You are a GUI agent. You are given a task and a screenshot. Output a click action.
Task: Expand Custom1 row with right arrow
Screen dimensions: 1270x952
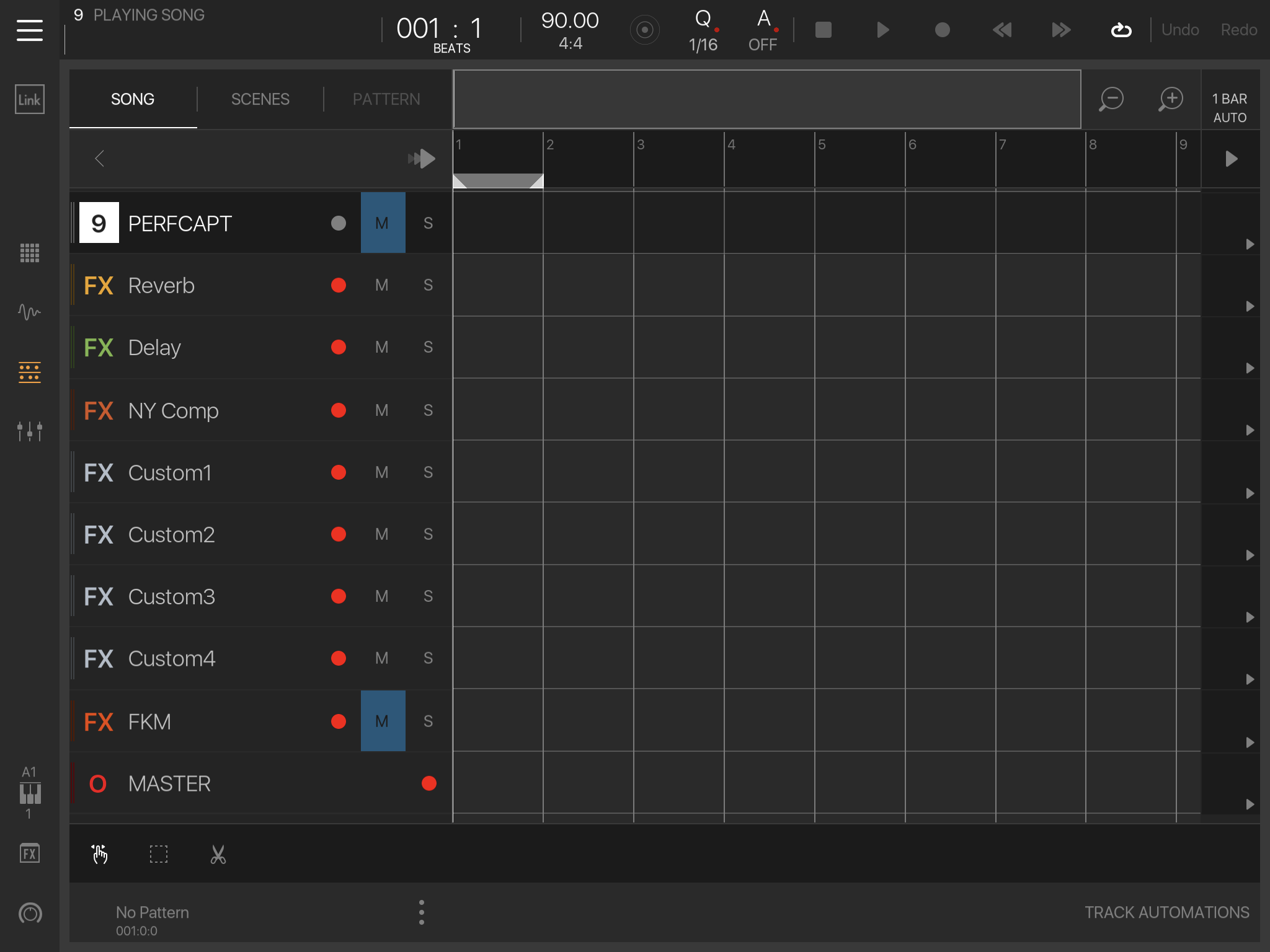[1250, 493]
